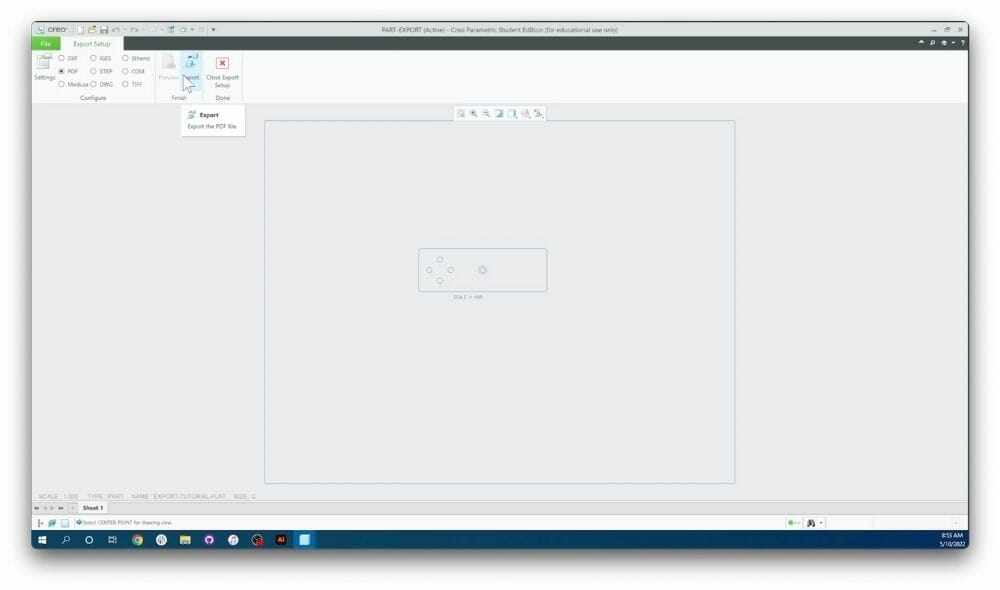
Task: Select the STEP export format
Action: [93, 71]
